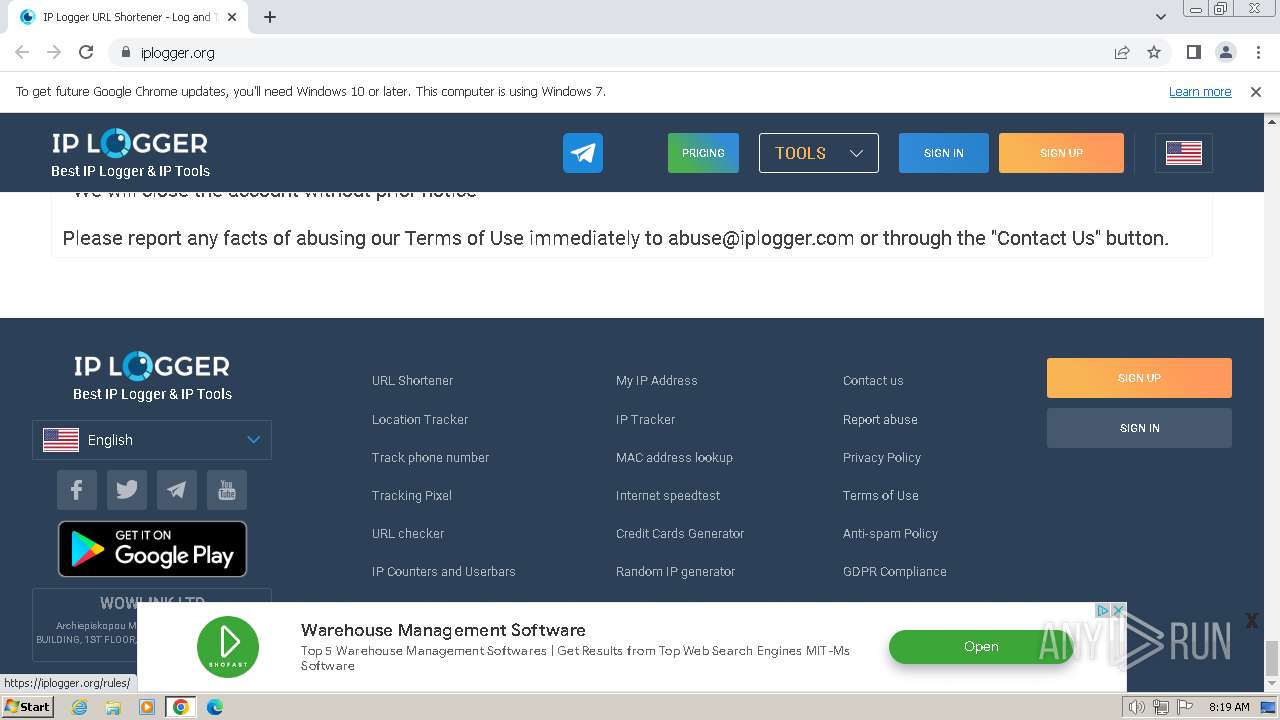This screenshot has height=720, width=1280.
Task: Click the gray SIGN IN button in footer
Action: pyautogui.click(x=1139, y=428)
